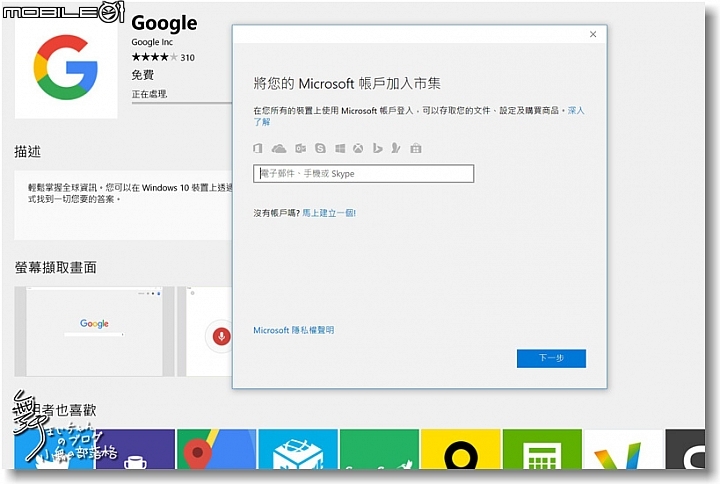Screen dimensions: 720x484
Task: Click the MSN icon before the Store bag
Action: click(396, 148)
